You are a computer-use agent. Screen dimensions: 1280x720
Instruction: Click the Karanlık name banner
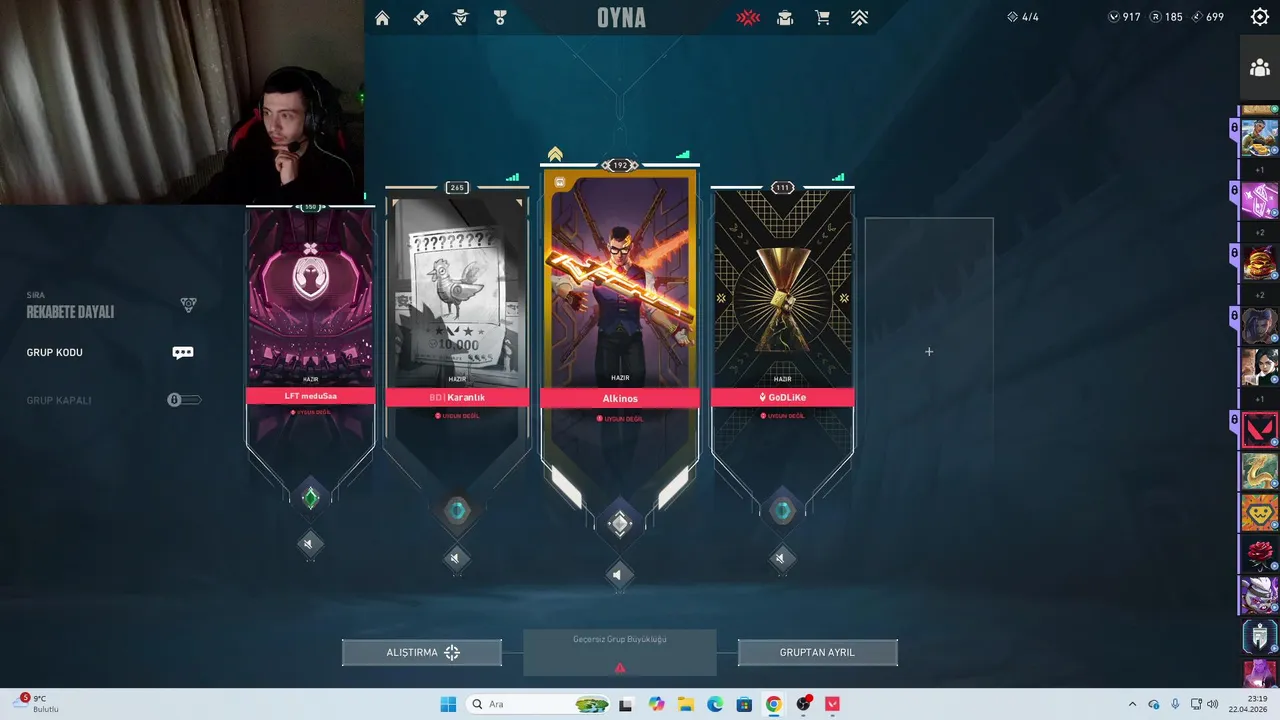point(457,397)
